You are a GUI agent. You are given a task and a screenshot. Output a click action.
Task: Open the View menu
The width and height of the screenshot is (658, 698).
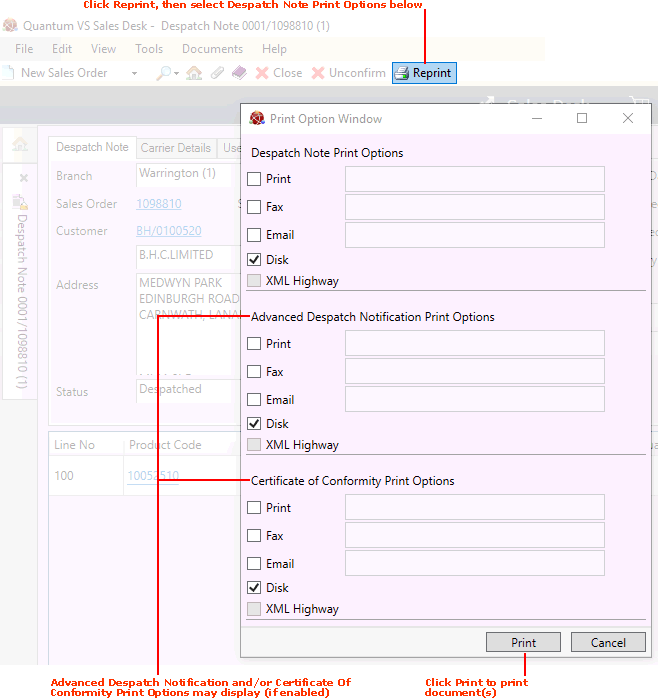[x=103, y=49]
